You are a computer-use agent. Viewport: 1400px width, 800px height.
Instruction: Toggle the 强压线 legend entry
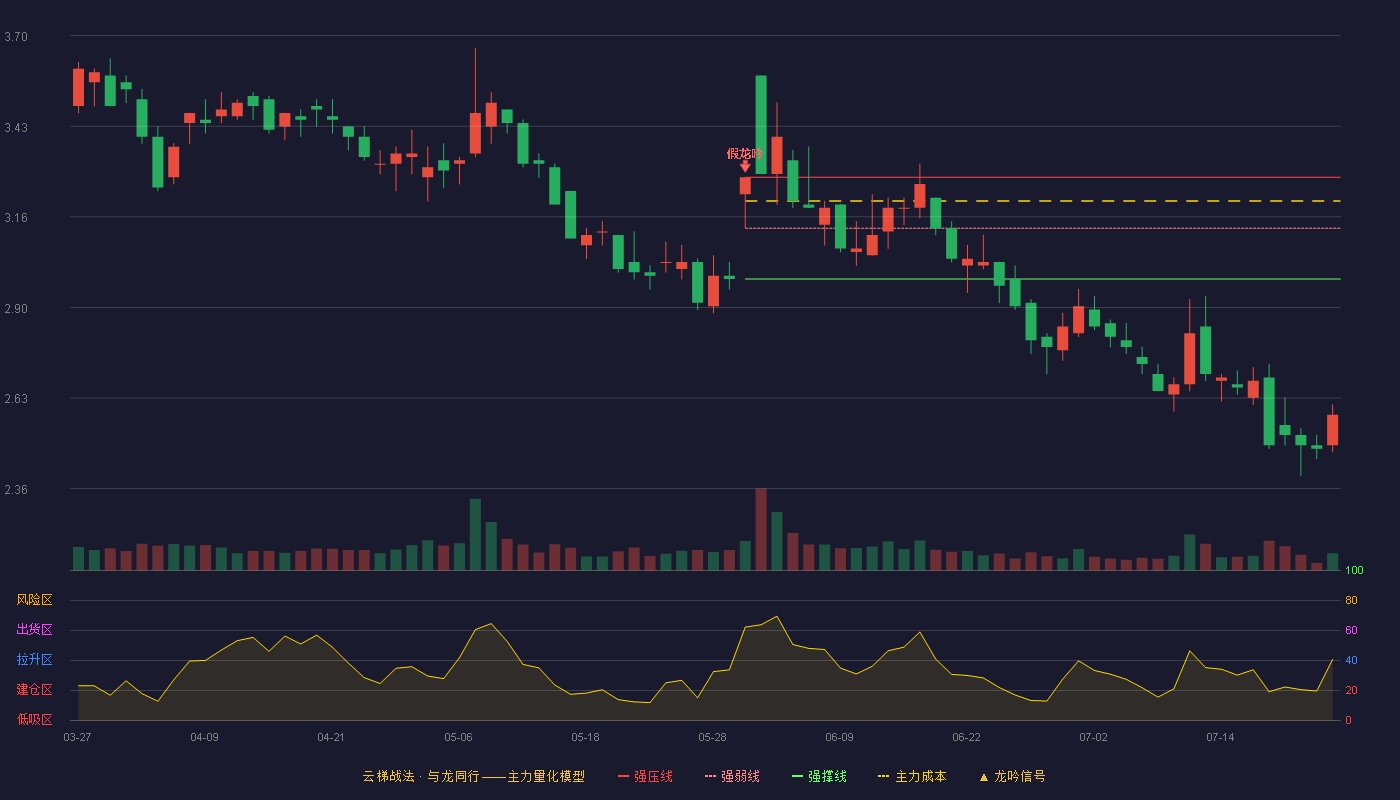tap(645, 776)
